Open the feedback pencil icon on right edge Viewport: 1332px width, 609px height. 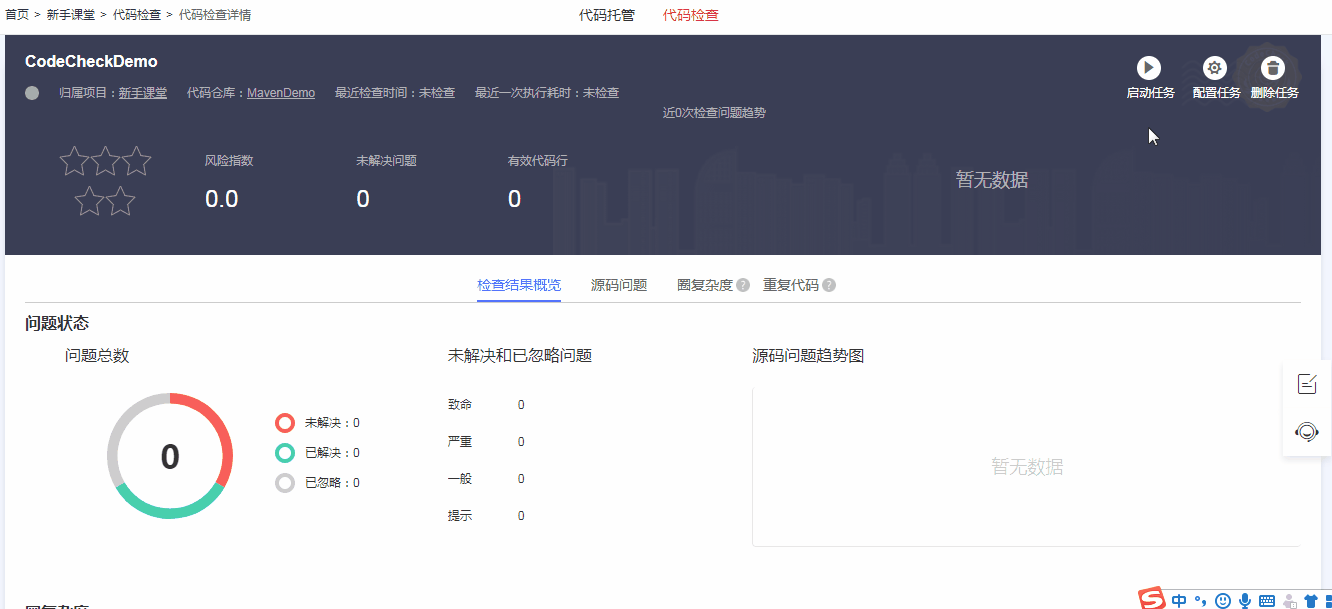click(x=1307, y=383)
